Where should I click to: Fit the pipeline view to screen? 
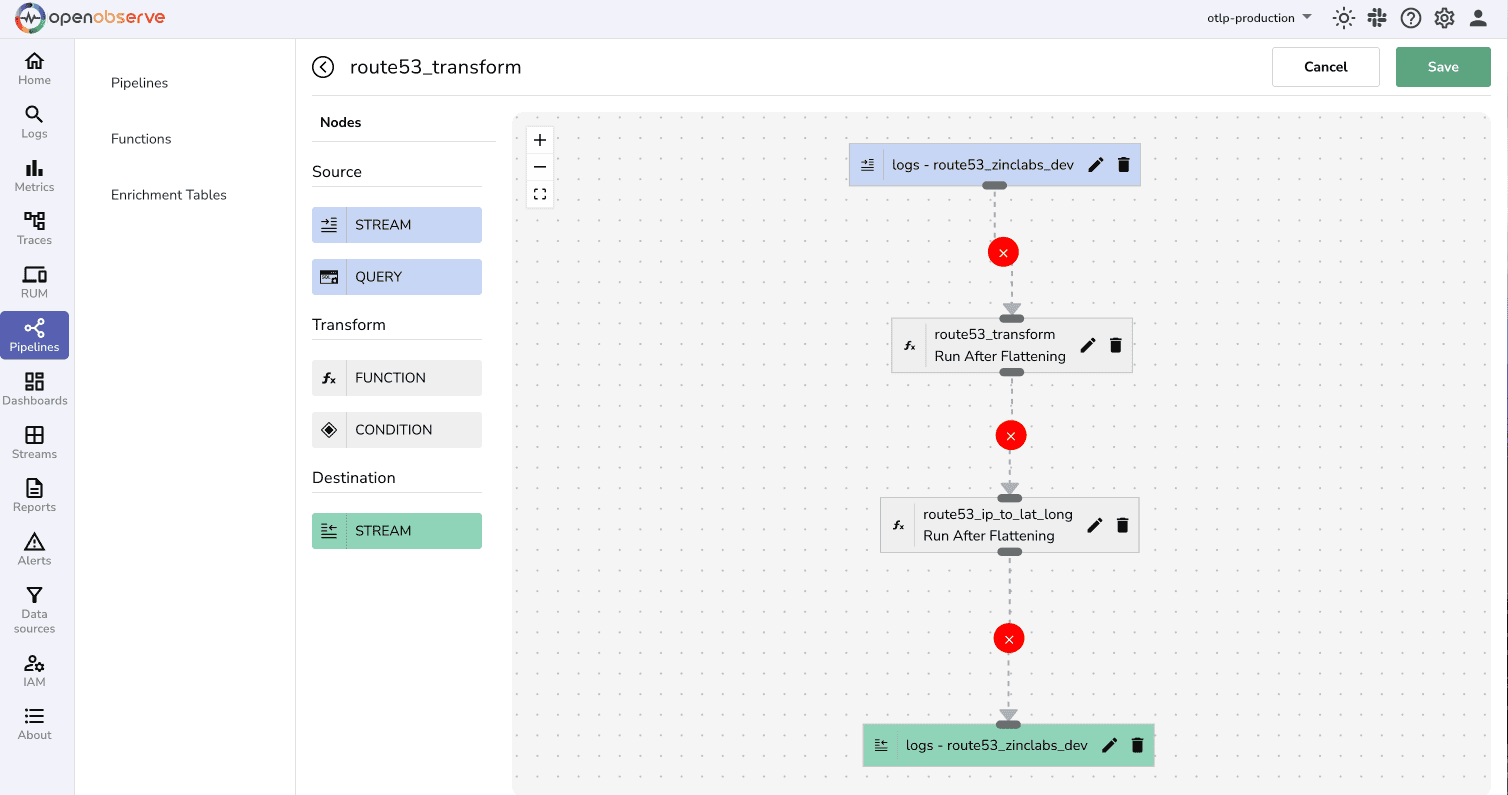click(540, 194)
